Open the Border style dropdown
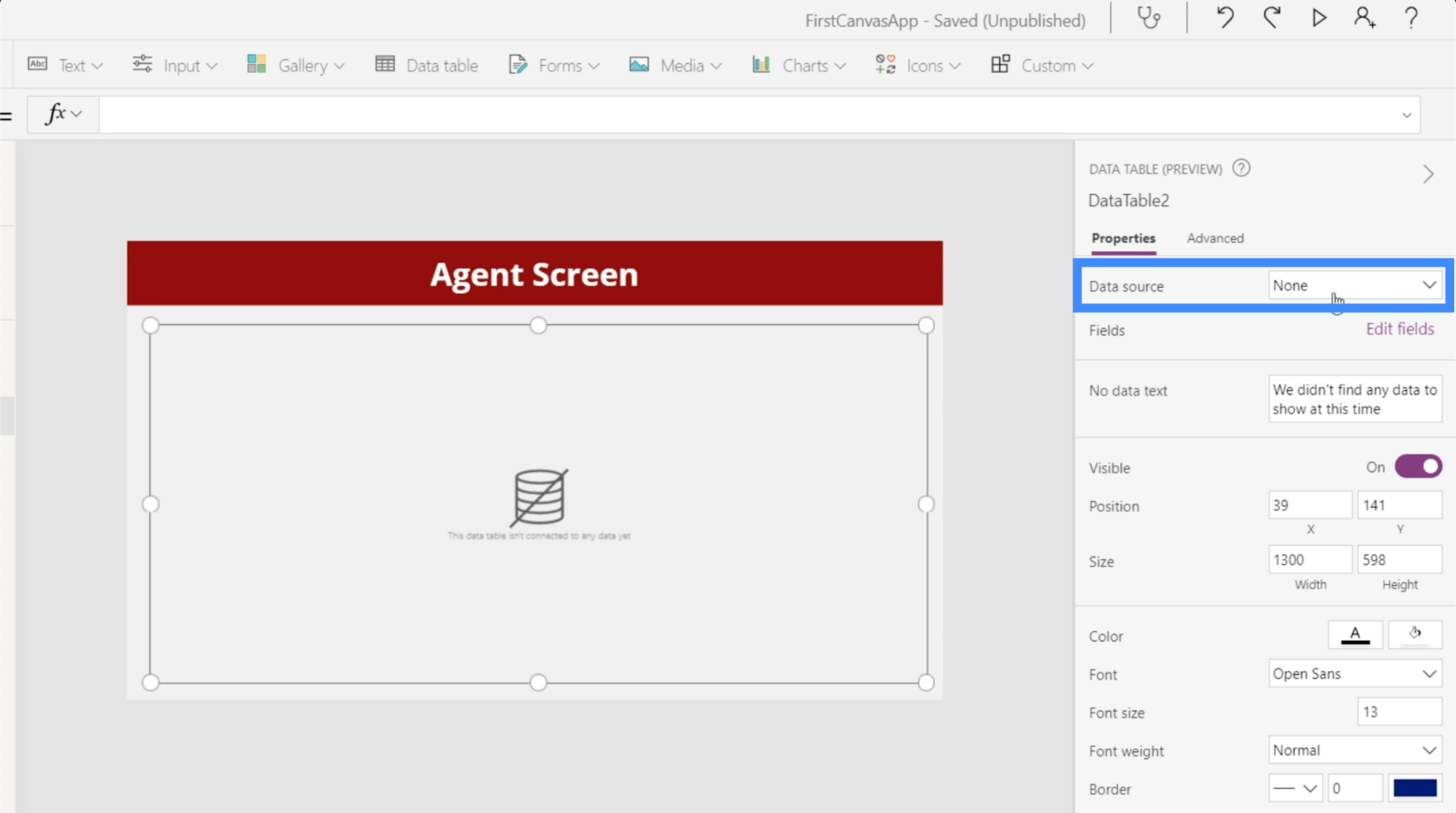 [1295, 788]
